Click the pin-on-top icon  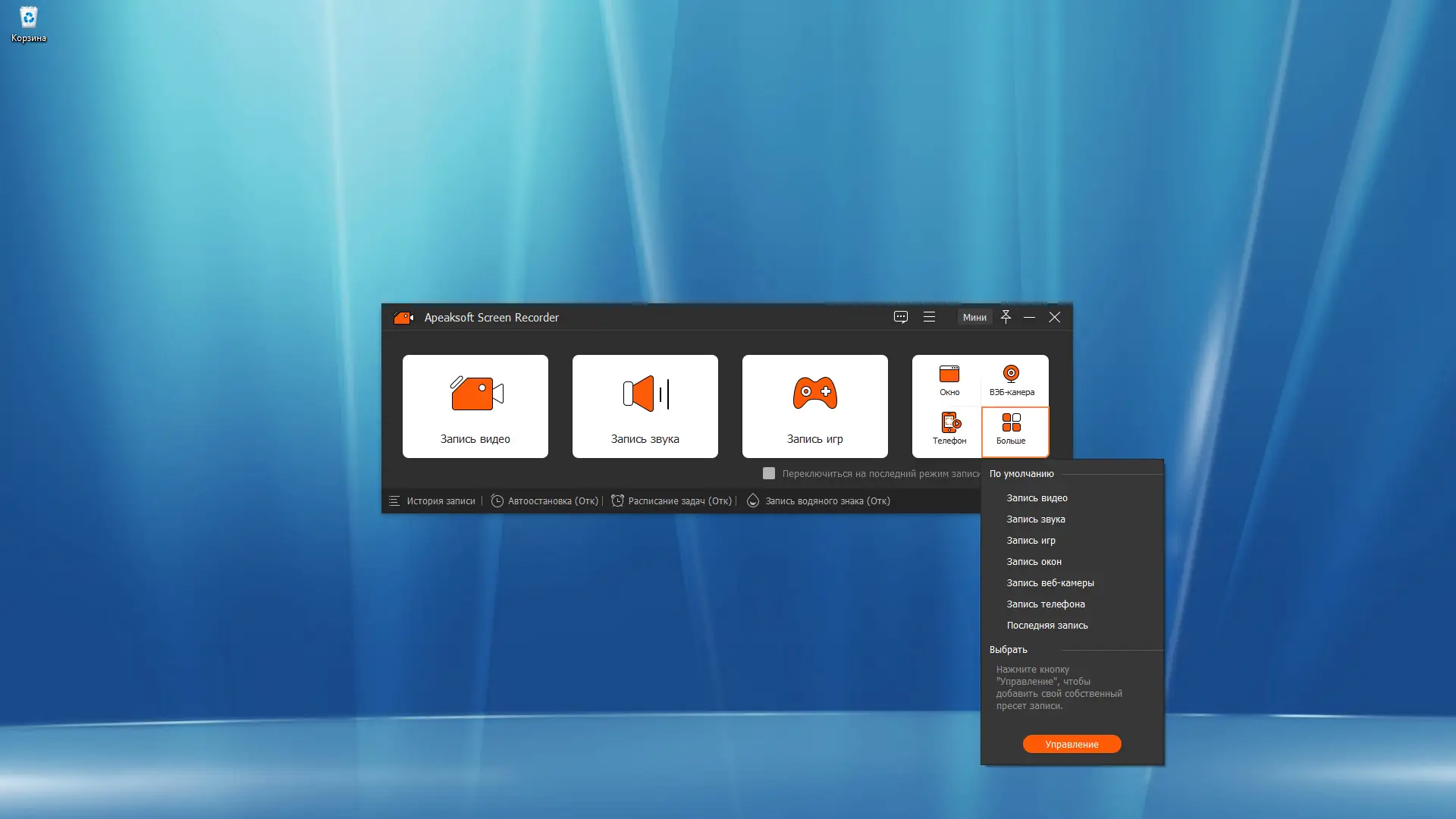(x=1006, y=317)
